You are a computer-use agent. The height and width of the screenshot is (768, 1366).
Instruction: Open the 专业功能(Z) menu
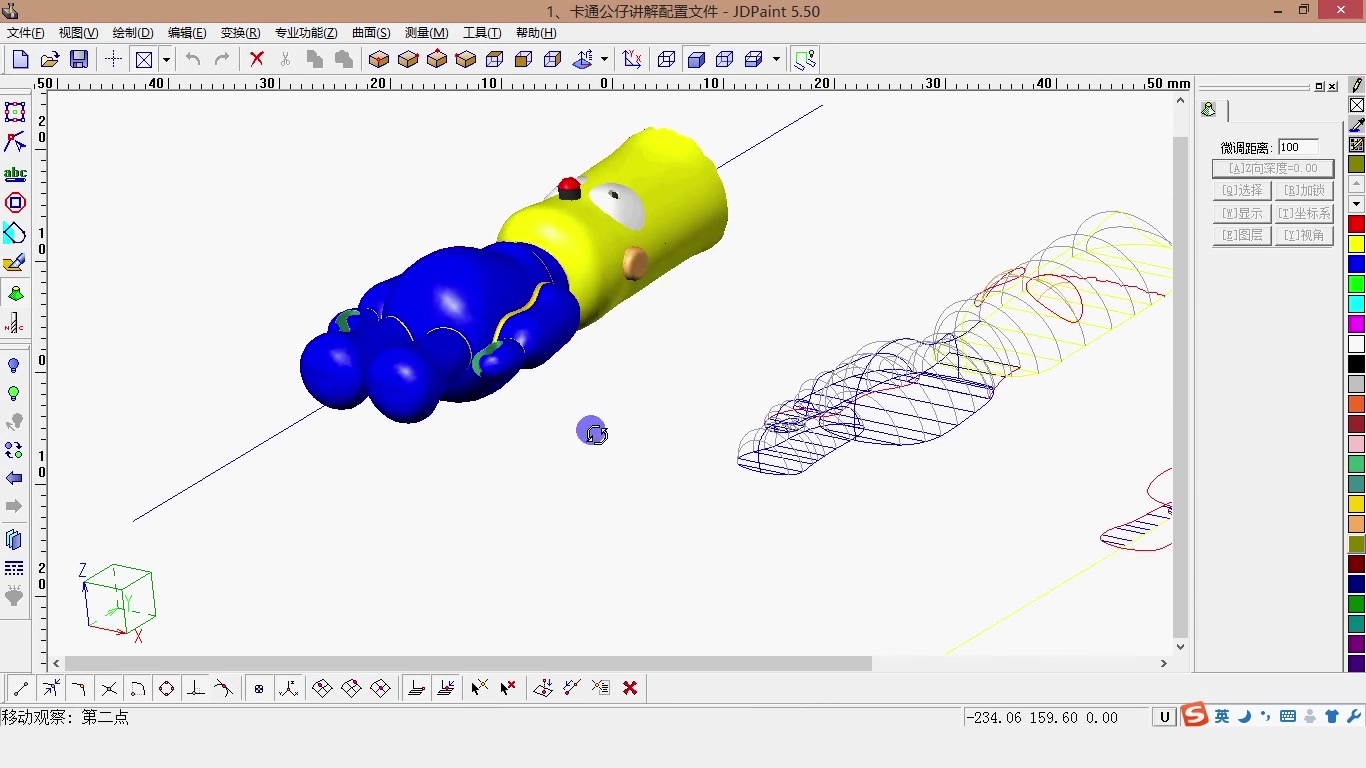305,32
